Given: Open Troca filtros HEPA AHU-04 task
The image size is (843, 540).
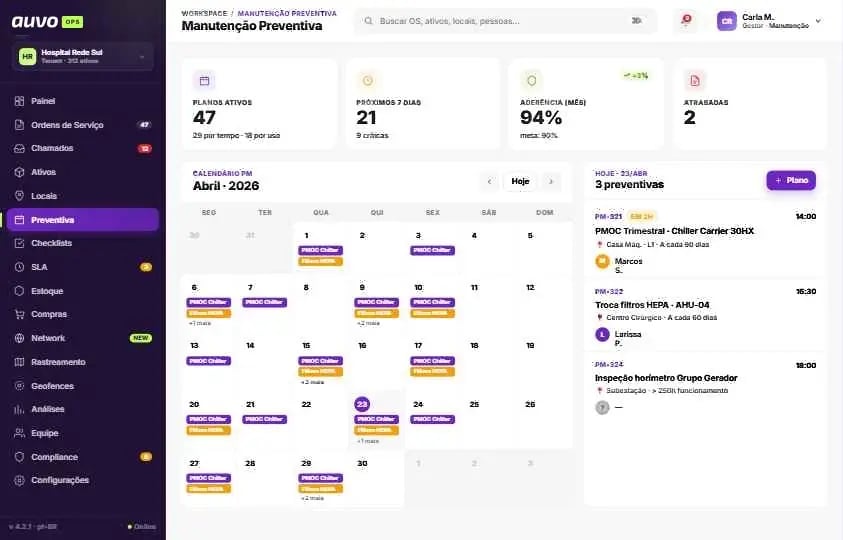Looking at the screenshot, I should pyautogui.click(x=705, y=316).
